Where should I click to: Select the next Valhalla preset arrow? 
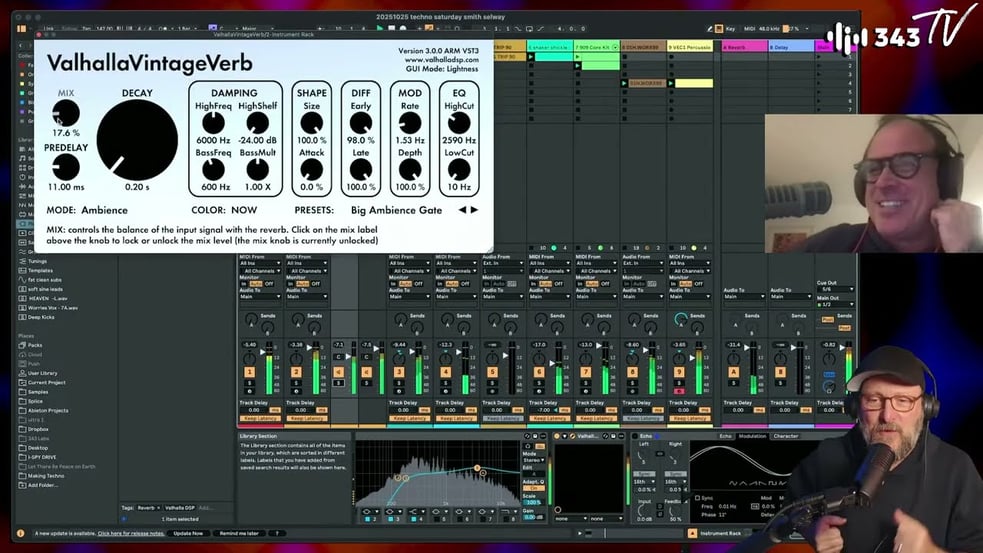click(x=474, y=210)
